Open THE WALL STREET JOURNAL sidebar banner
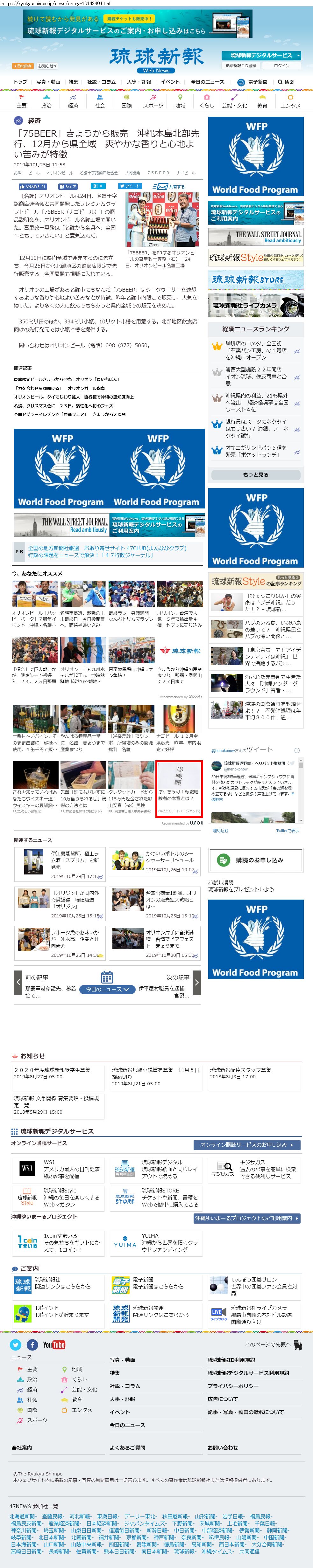 click(x=256, y=237)
